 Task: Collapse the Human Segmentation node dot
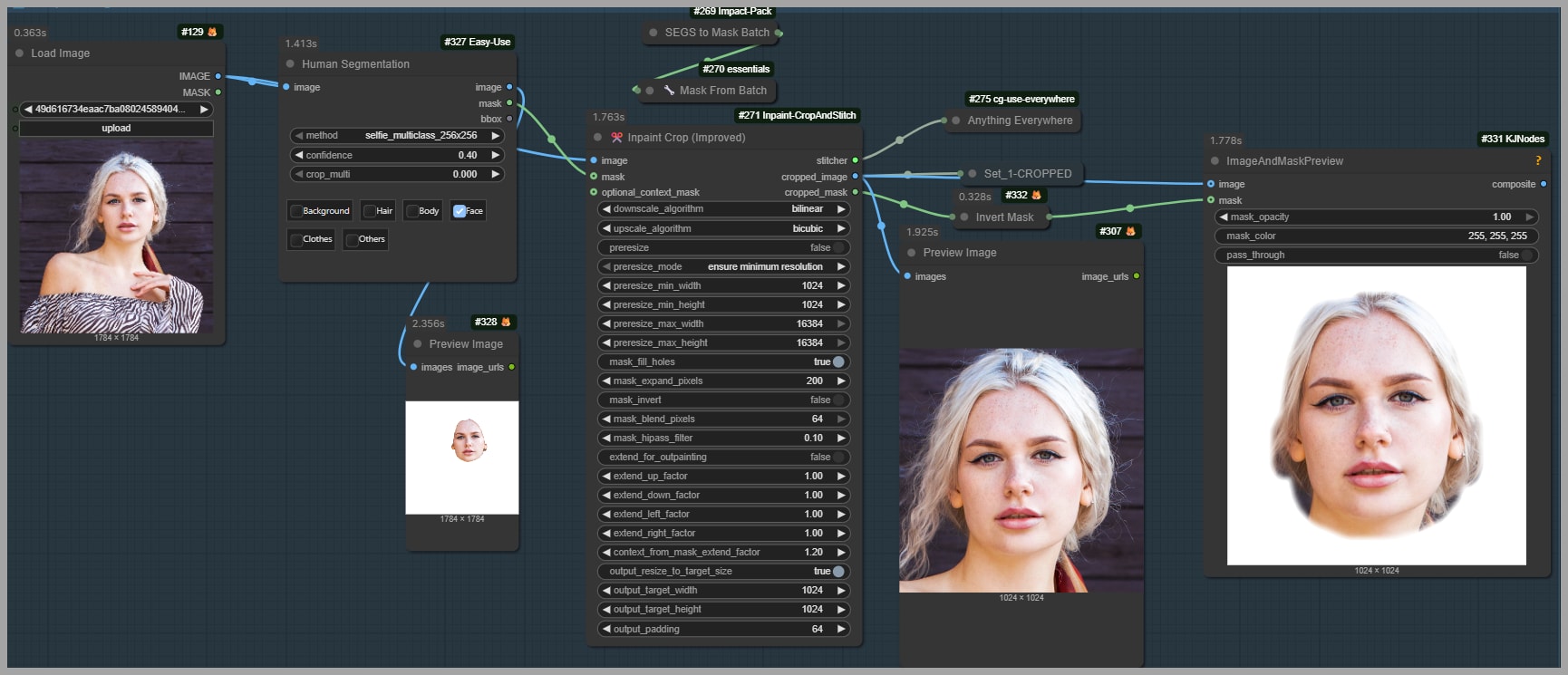pos(290,64)
